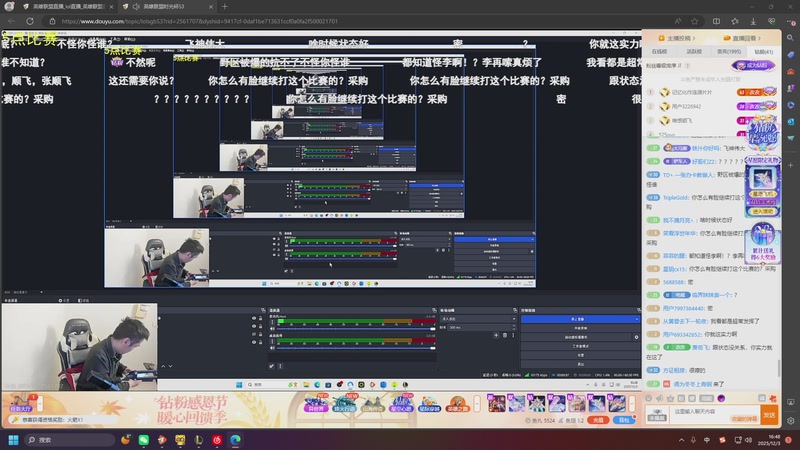Activate the Read aloud icon in address bar
800x450 pixels.
coord(678,21)
